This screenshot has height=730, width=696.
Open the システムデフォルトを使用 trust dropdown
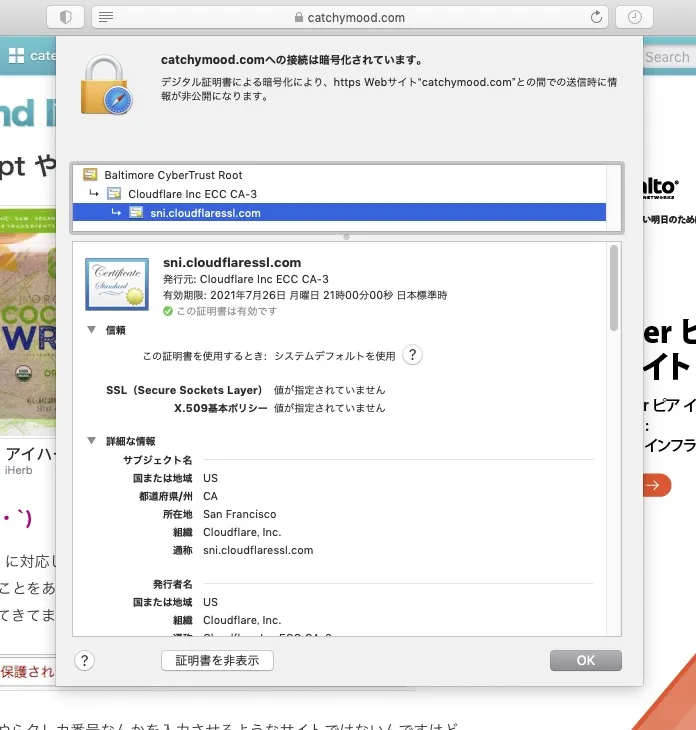point(335,356)
